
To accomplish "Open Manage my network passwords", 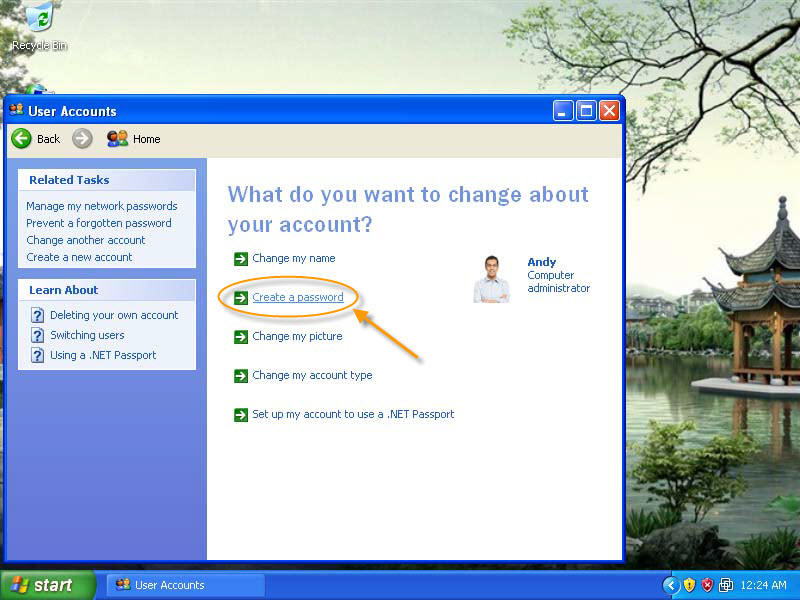I will [x=102, y=206].
